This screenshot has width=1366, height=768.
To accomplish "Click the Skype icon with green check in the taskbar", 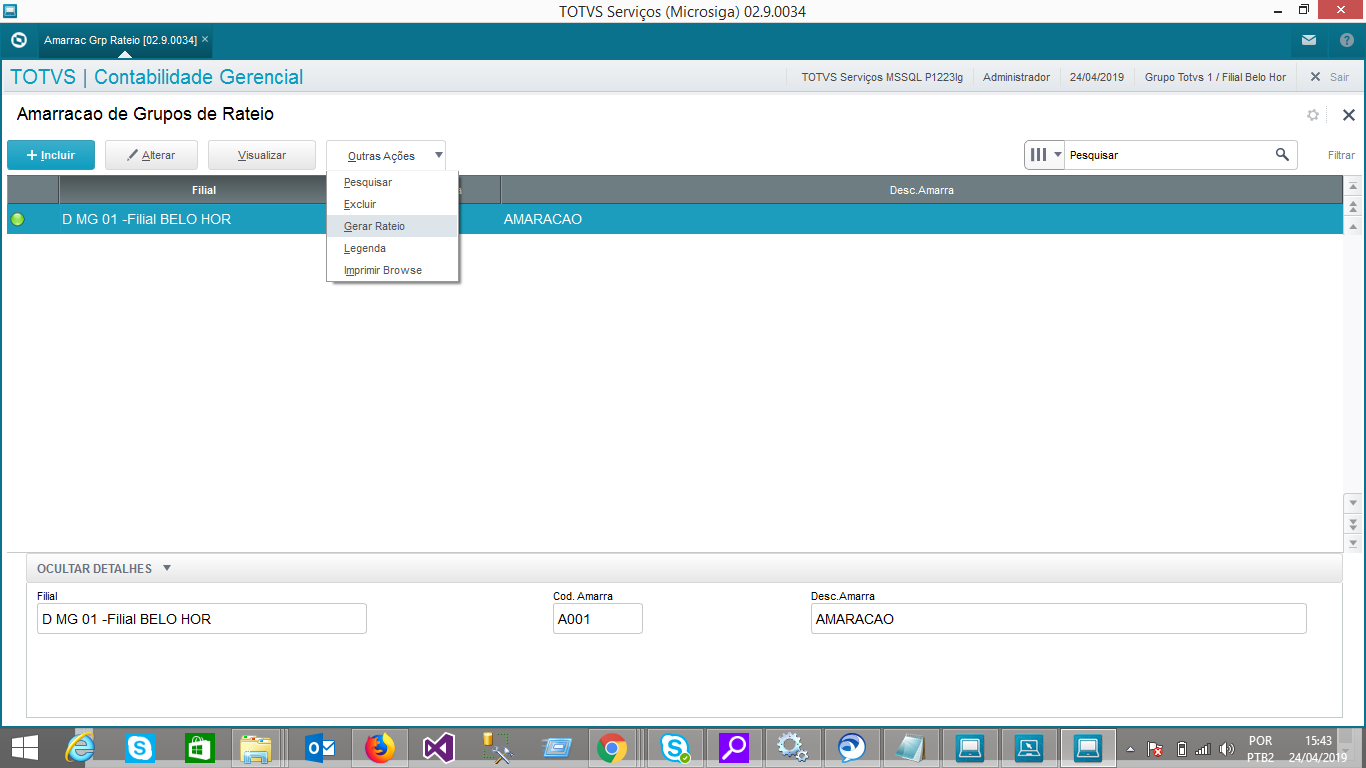I will click(x=676, y=748).
